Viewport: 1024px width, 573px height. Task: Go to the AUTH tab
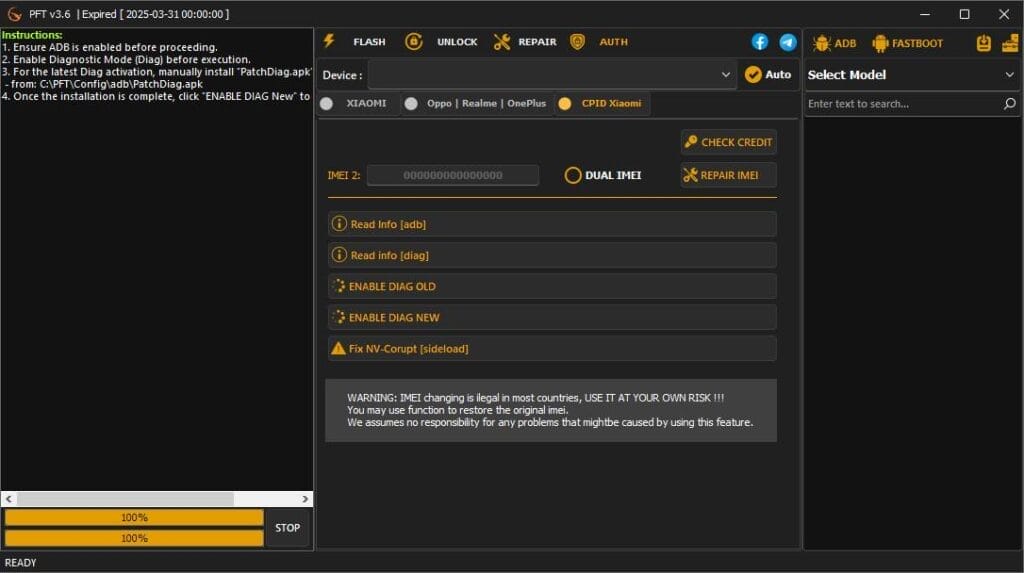tap(599, 42)
